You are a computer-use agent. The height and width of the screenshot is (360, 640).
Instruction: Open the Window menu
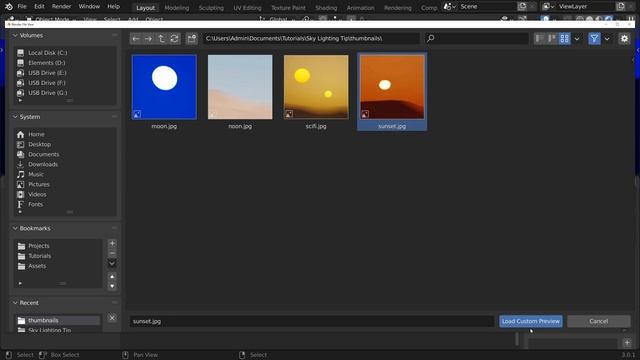tap(89, 7)
